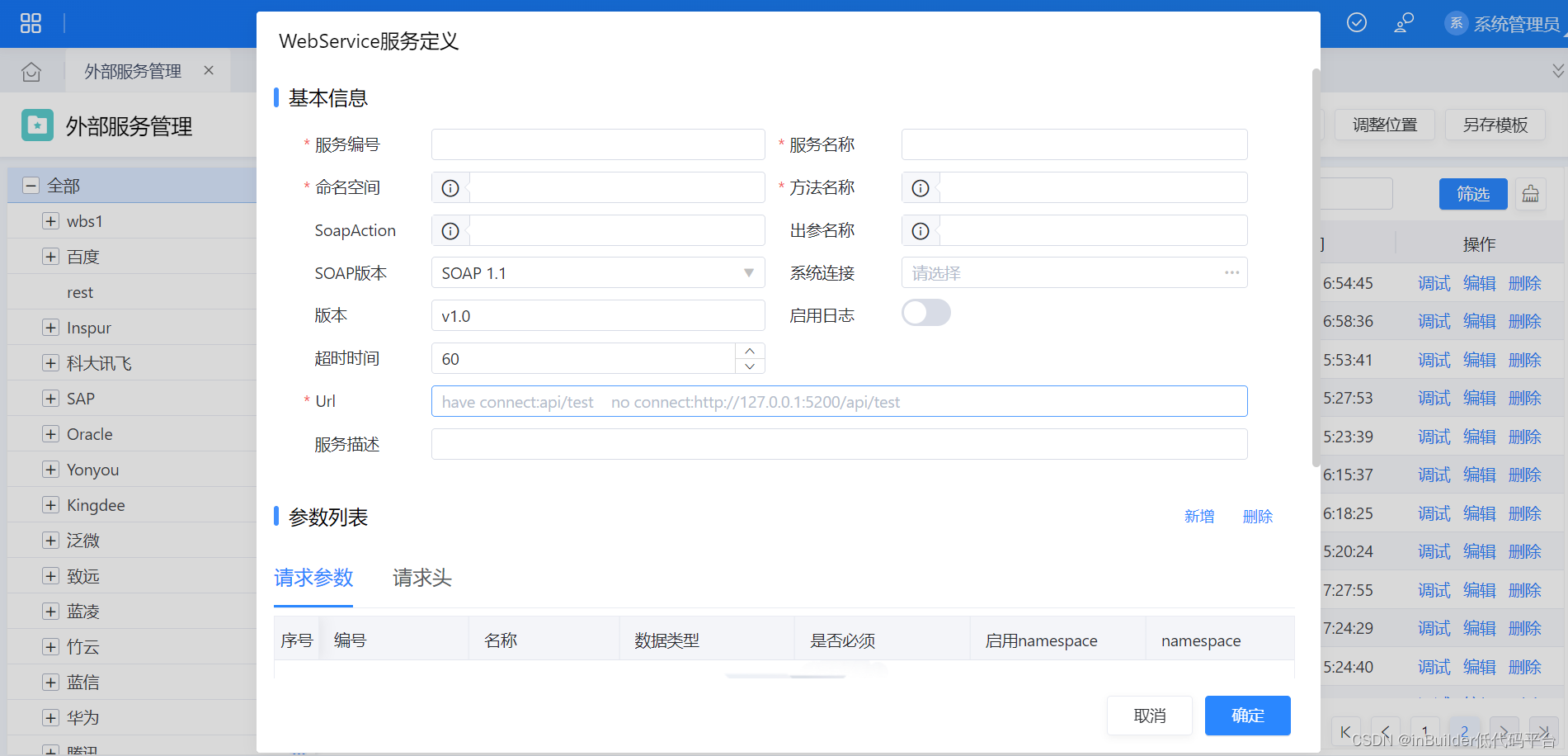Collapse the 全部 tree node
1568x756 pixels.
31,186
